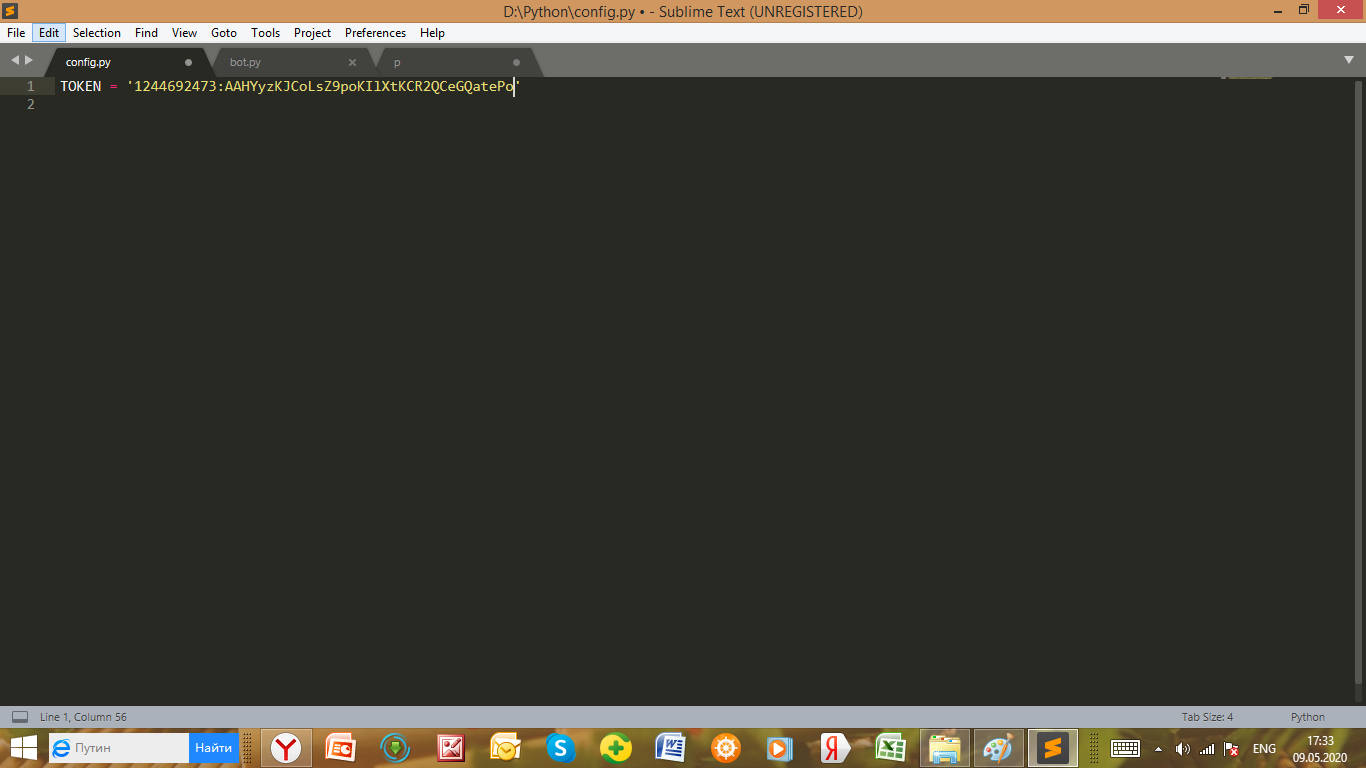Place cursor in the TOKEN string value
Image resolution: width=1366 pixels, height=768 pixels.
coord(323,87)
